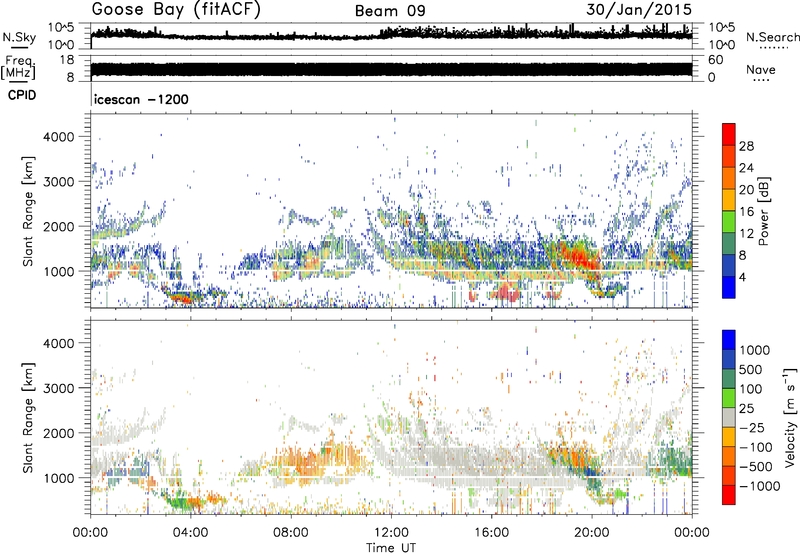800x554 pixels.
Task: Click the "Nave" legend label
Action: [761, 69]
